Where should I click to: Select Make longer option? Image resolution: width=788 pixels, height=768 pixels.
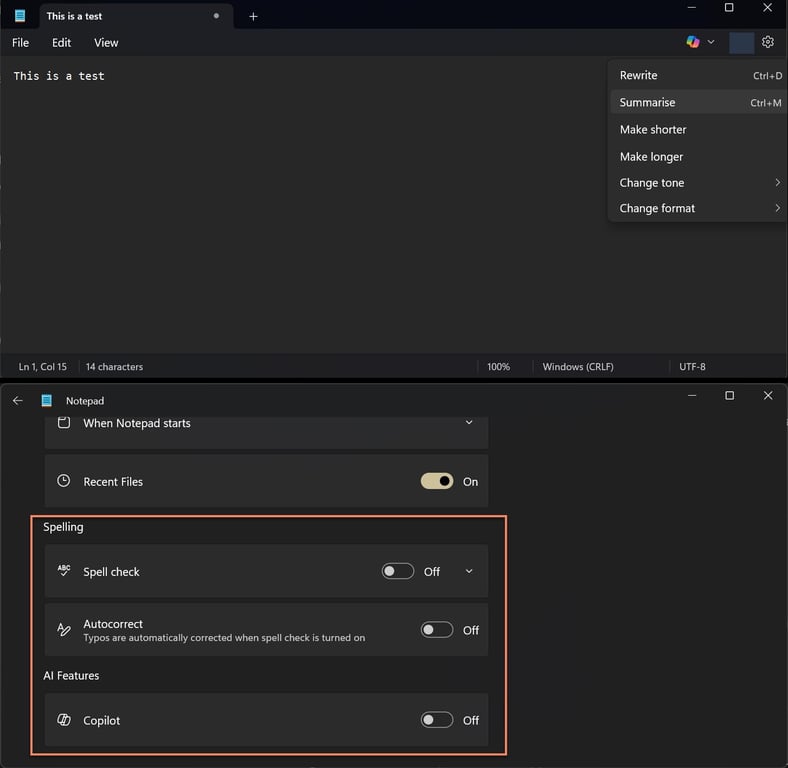click(699, 156)
